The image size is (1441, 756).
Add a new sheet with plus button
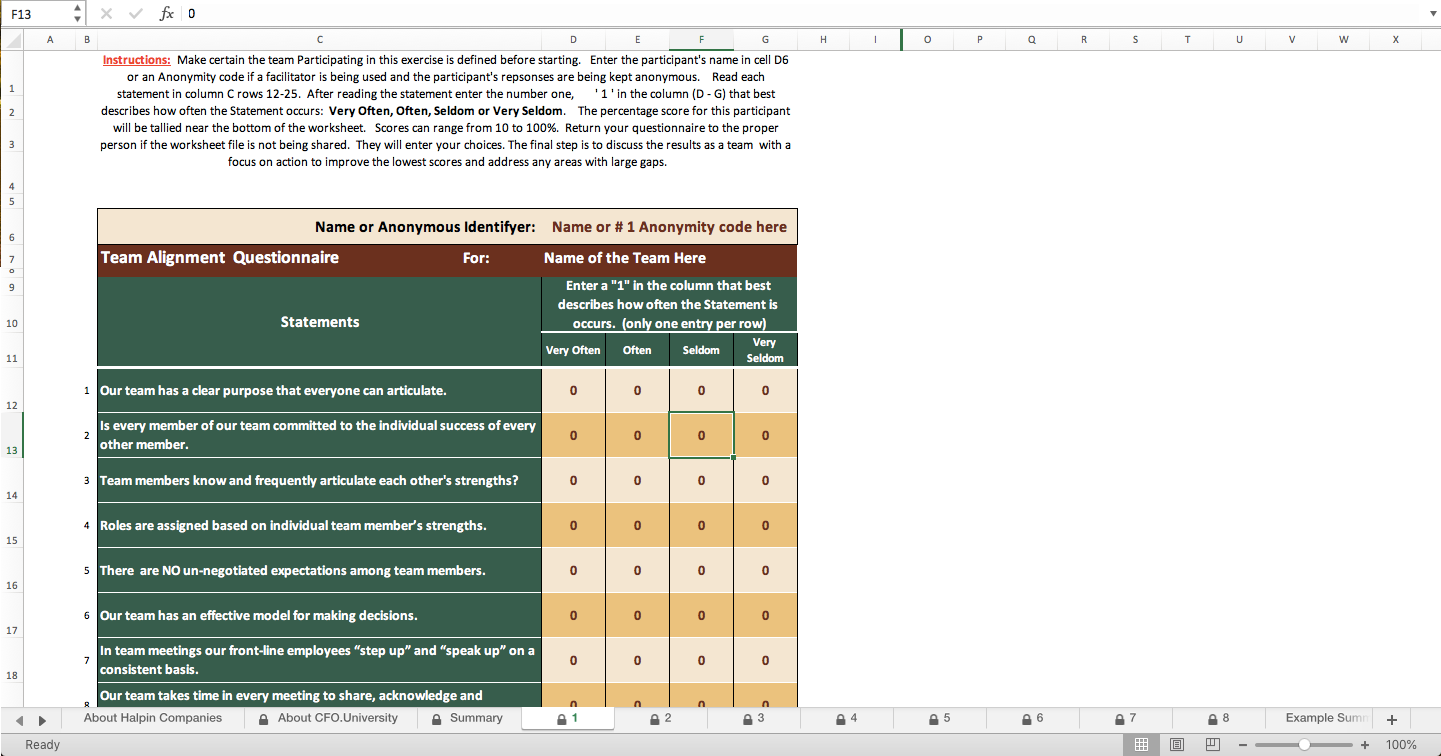pyautogui.click(x=1391, y=719)
